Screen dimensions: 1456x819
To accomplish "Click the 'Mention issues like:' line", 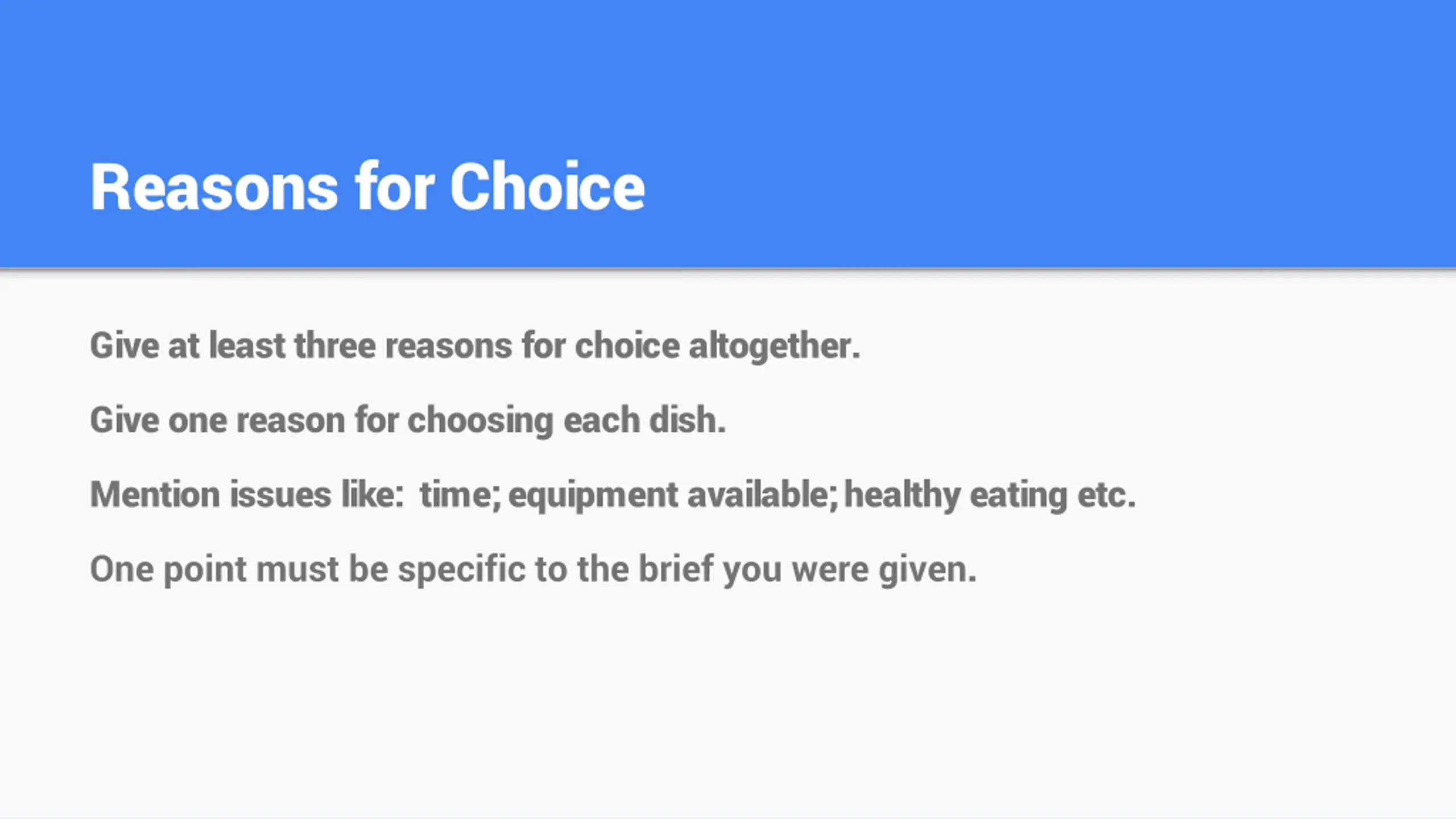I will (x=613, y=495).
